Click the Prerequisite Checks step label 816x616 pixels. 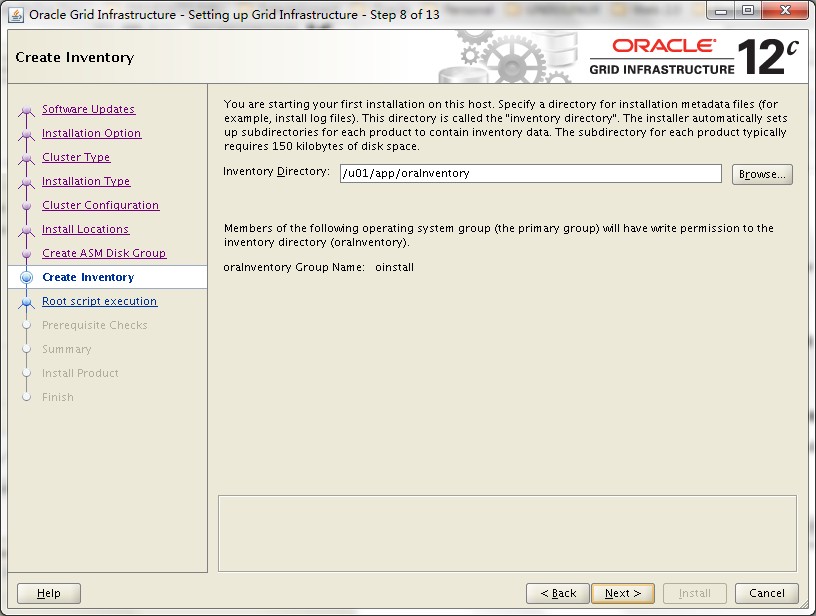coord(95,325)
